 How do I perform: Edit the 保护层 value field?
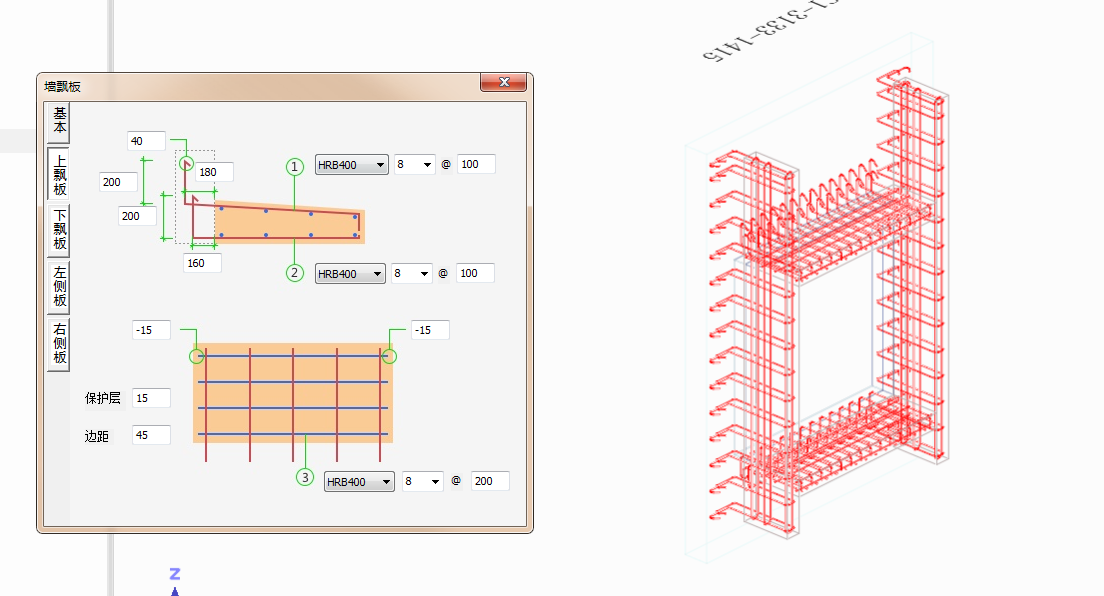point(151,398)
